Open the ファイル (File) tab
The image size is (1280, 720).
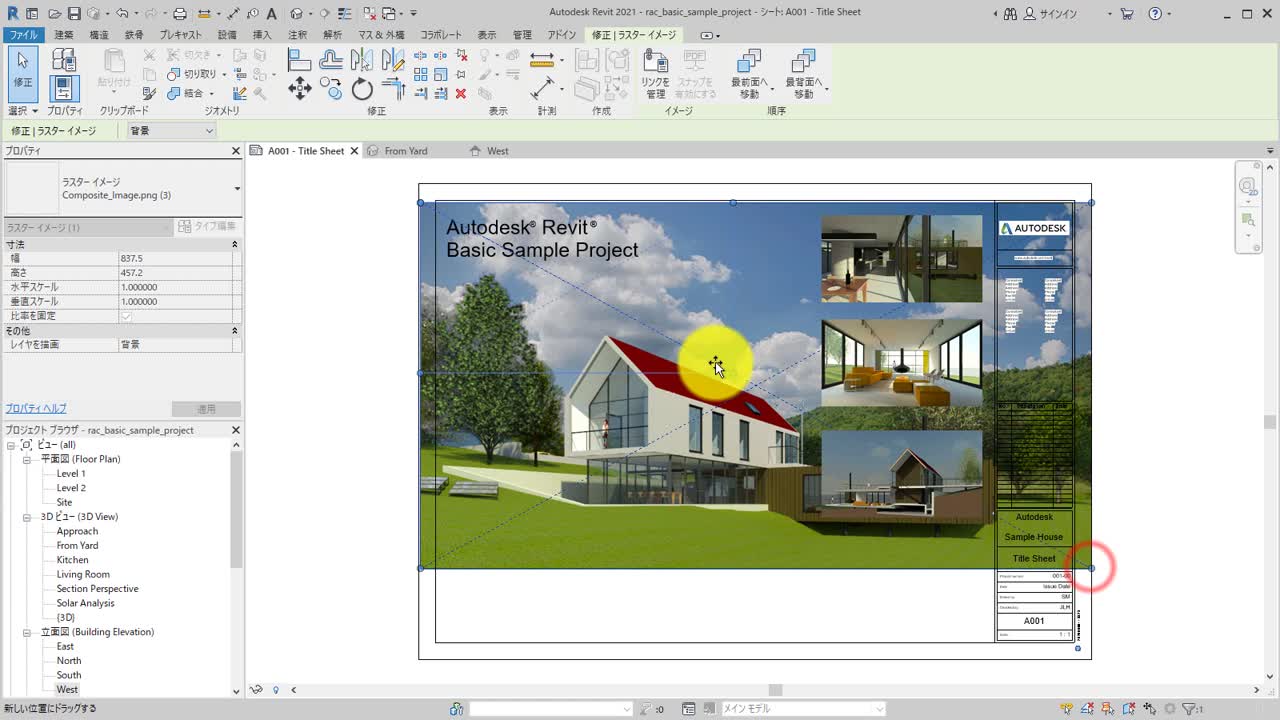(x=23, y=35)
